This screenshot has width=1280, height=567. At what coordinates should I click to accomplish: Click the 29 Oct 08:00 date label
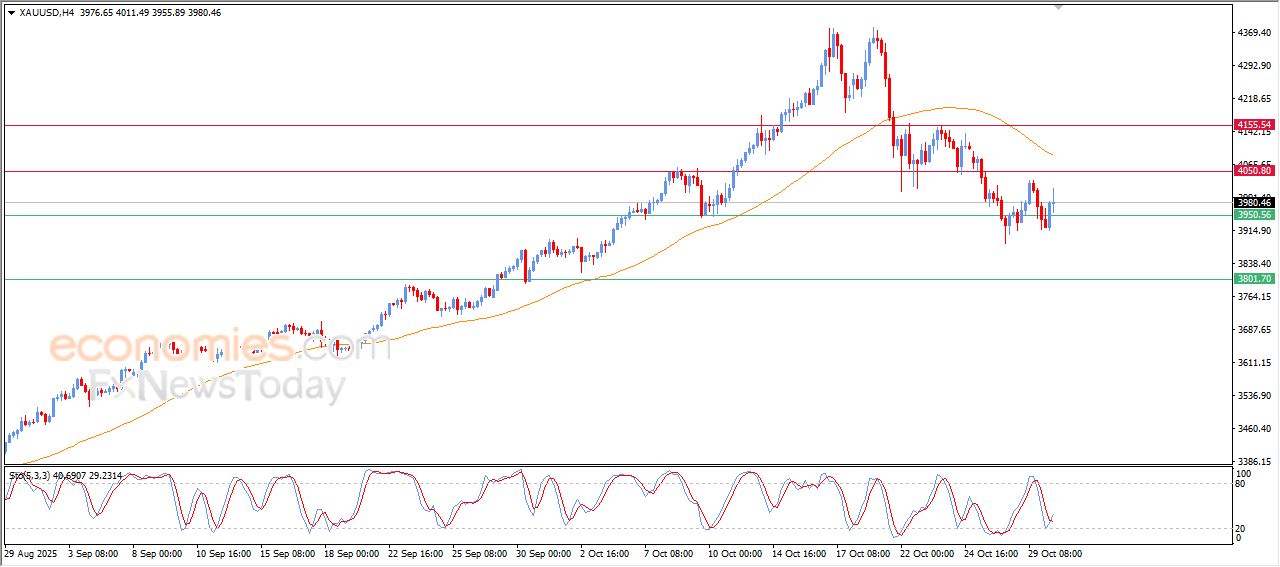[1054, 553]
